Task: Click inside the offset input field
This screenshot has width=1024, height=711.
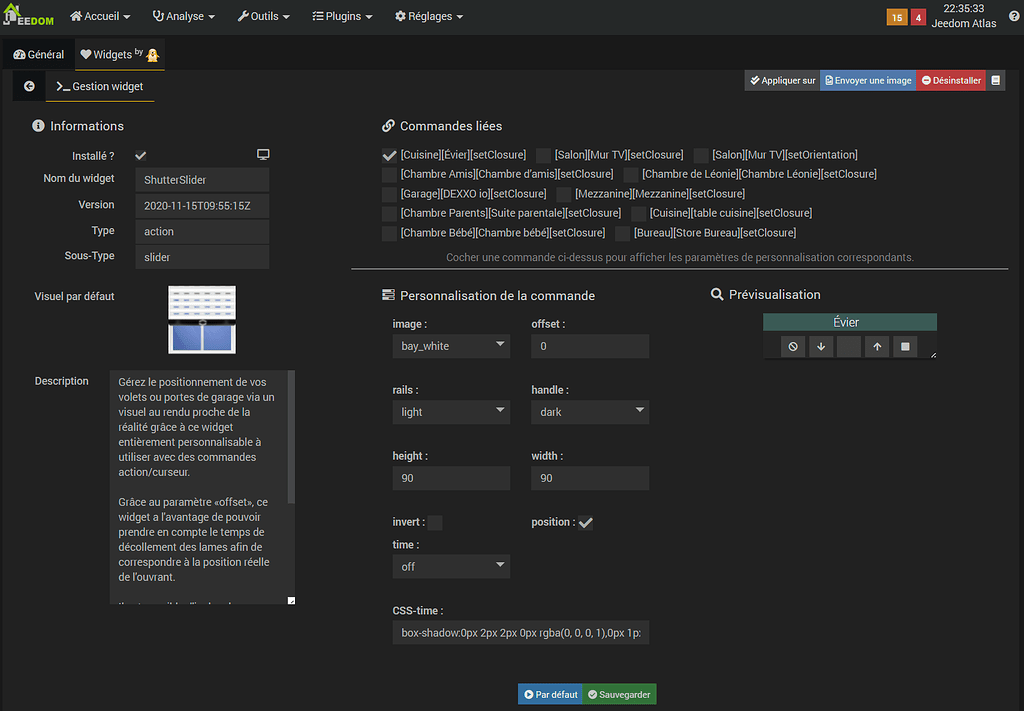Action: 589,345
